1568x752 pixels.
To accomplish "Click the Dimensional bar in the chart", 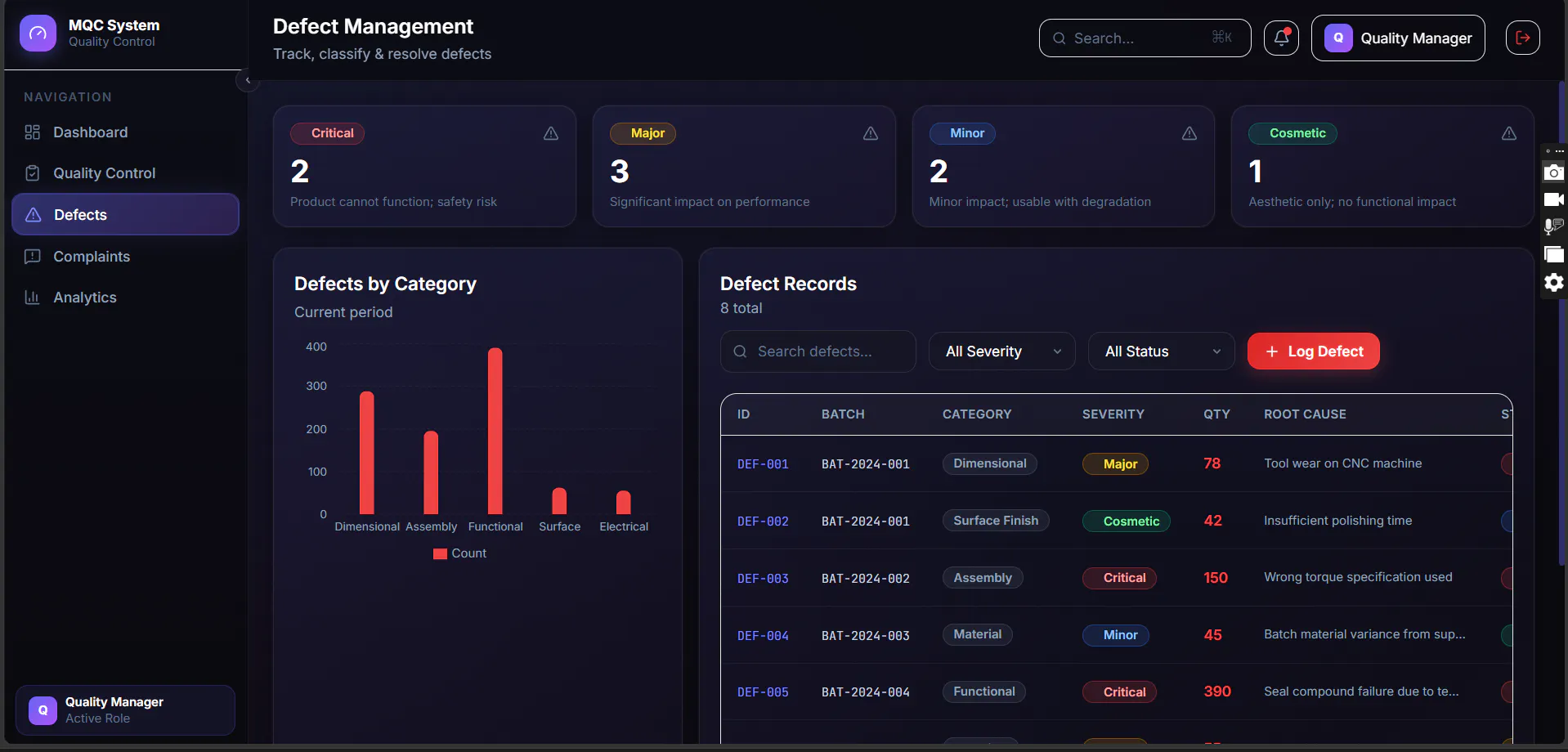I will [367, 453].
